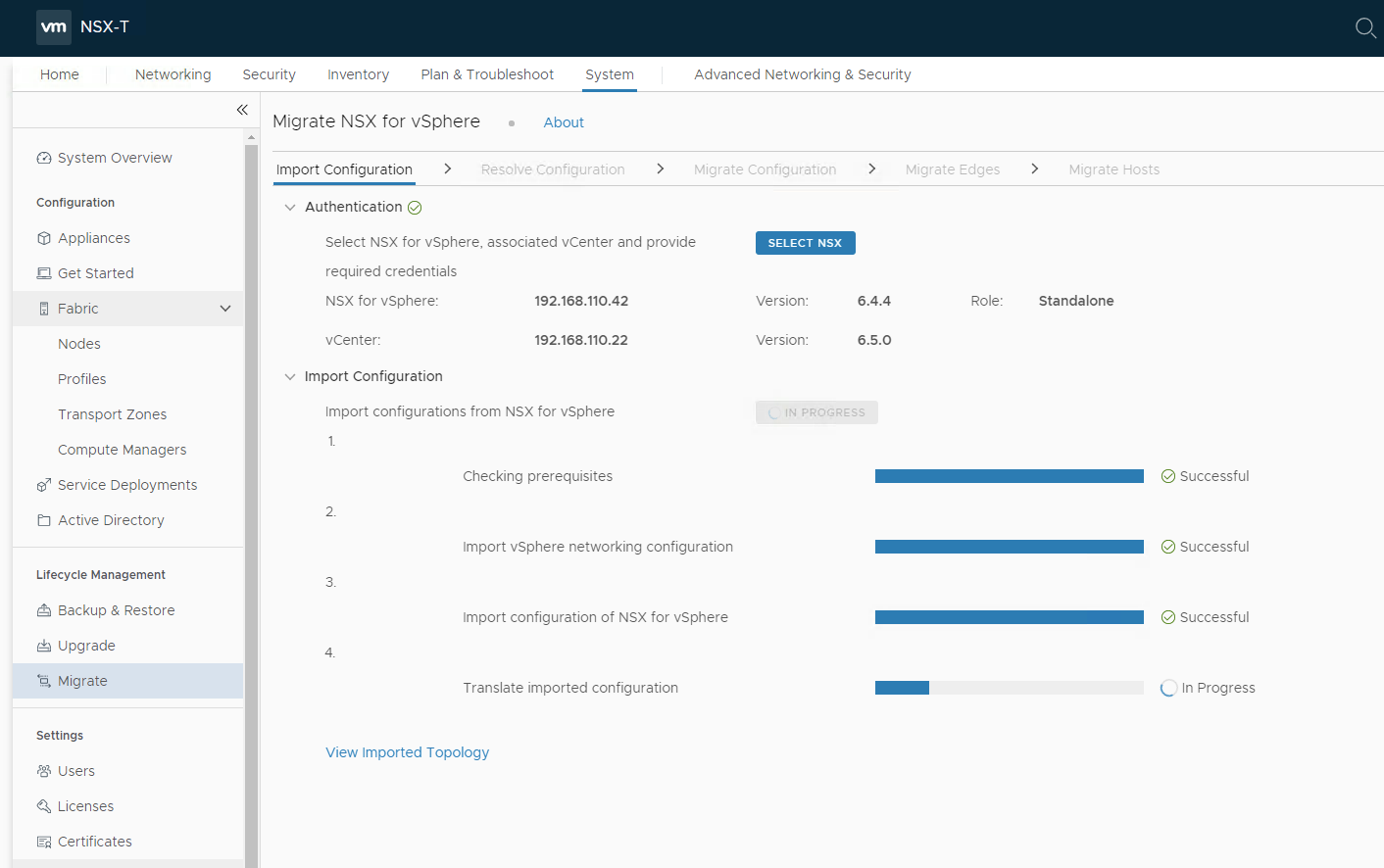
Task: Click the Get Started laptop icon
Action: click(44, 273)
